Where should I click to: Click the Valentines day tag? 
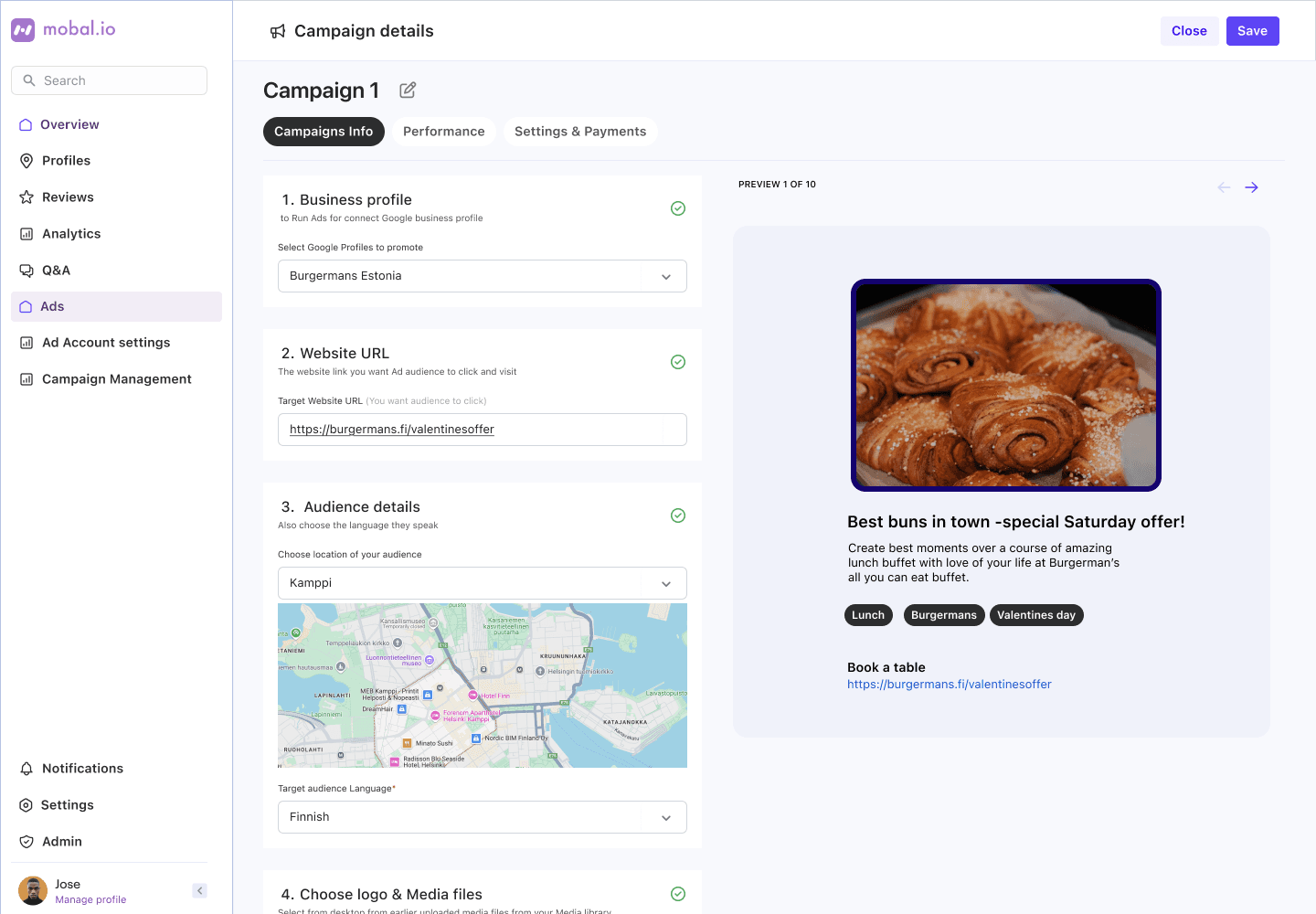(x=1036, y=615)
